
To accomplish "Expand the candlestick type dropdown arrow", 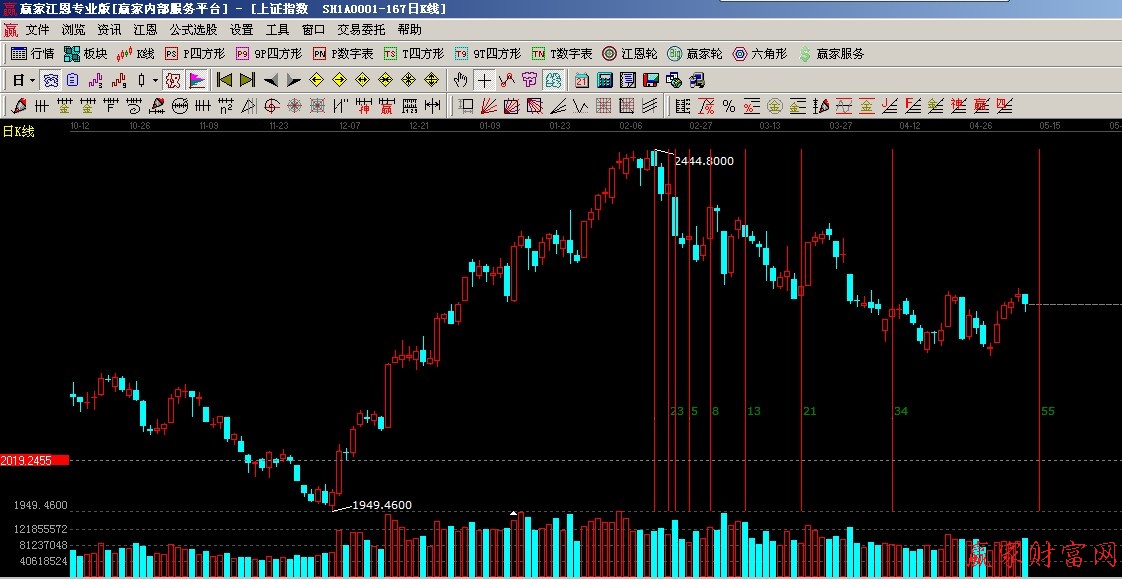I will (155, 80).
